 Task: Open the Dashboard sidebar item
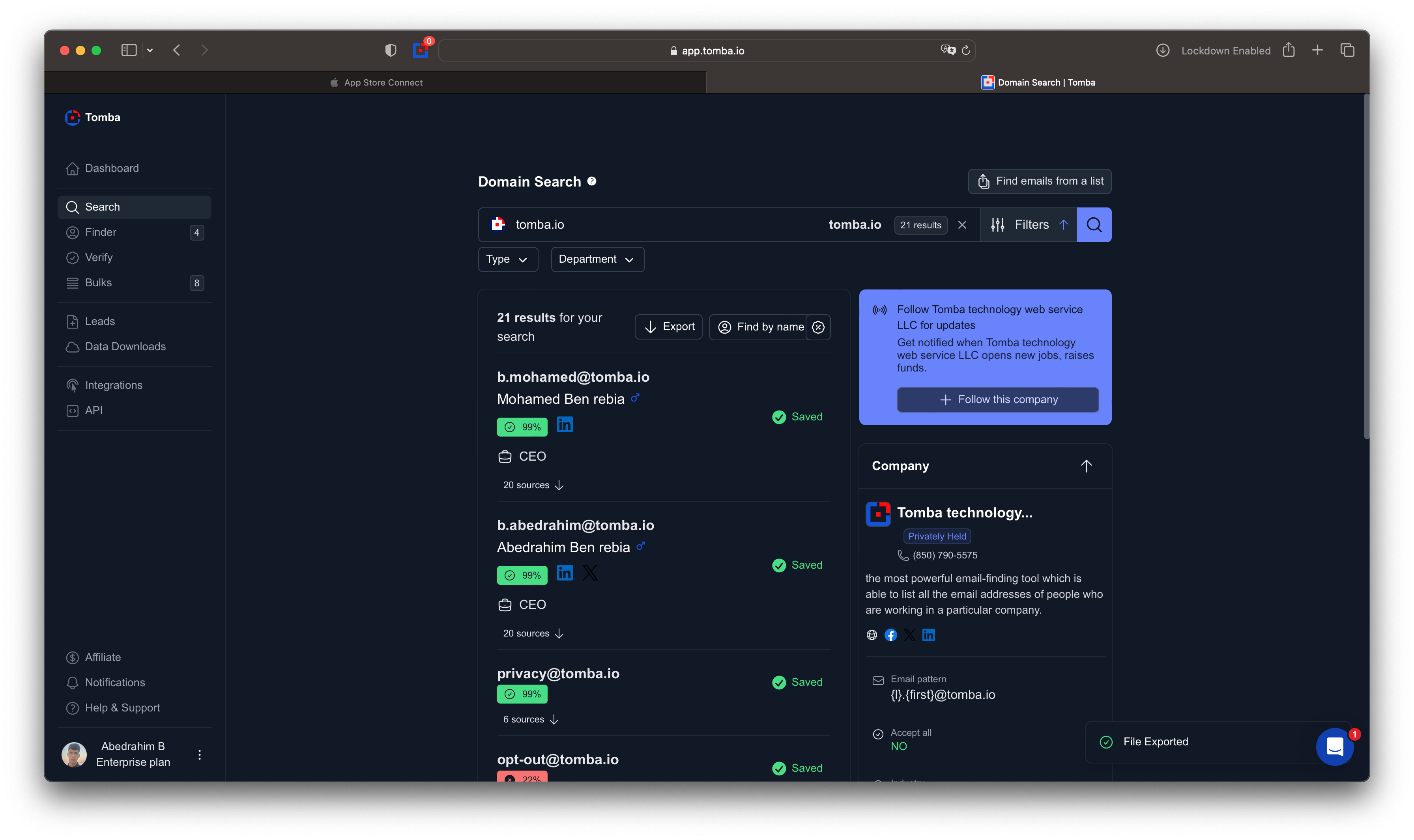[x=134, y=168]
